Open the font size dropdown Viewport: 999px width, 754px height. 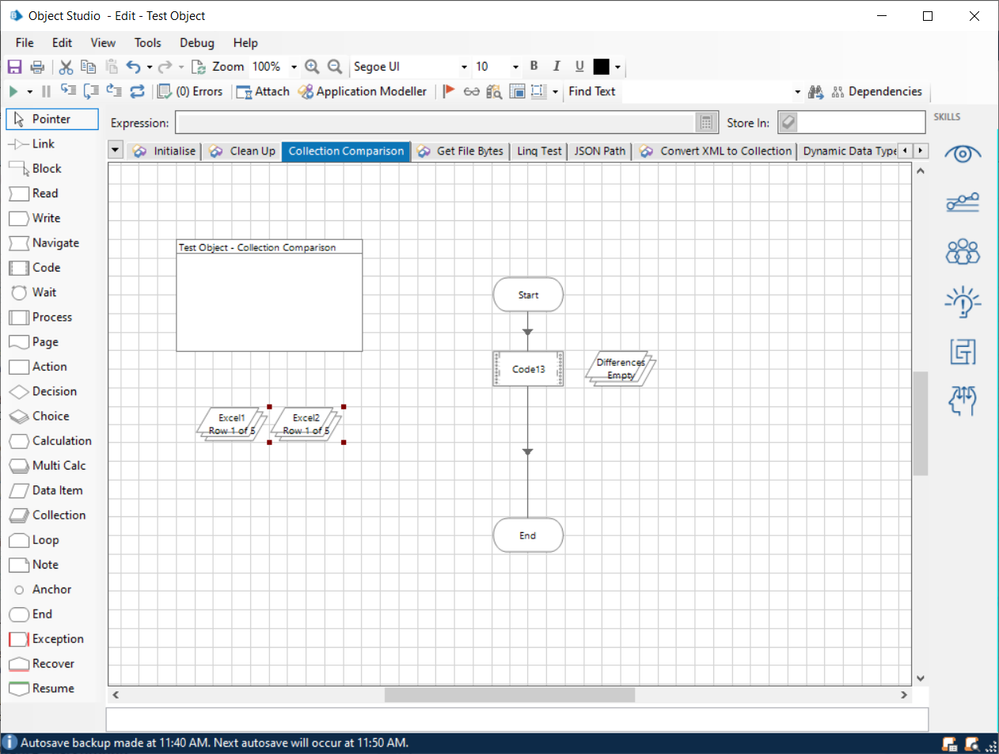coord(516,67)
